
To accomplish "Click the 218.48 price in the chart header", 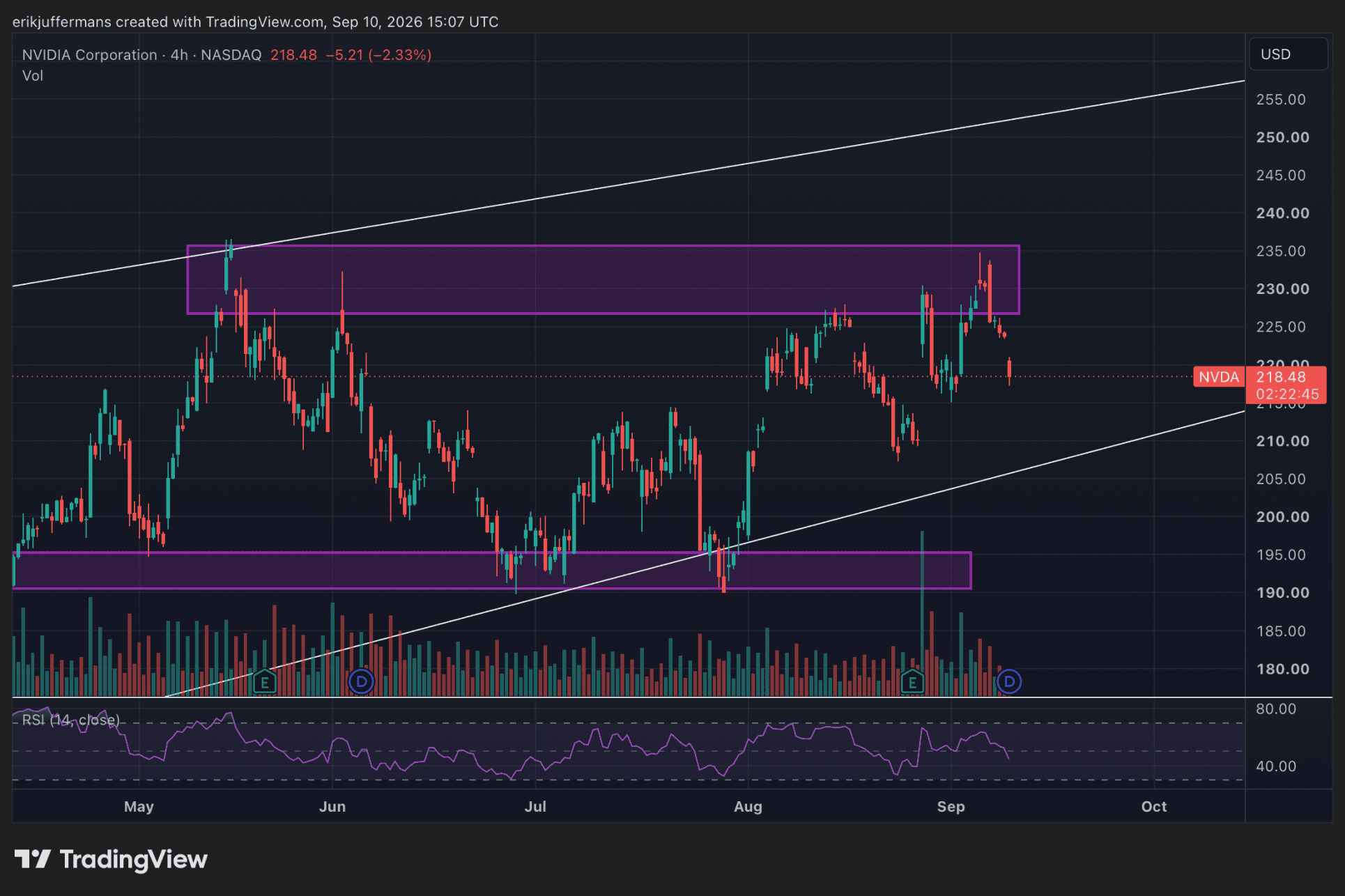I will (x=293, y=54).
